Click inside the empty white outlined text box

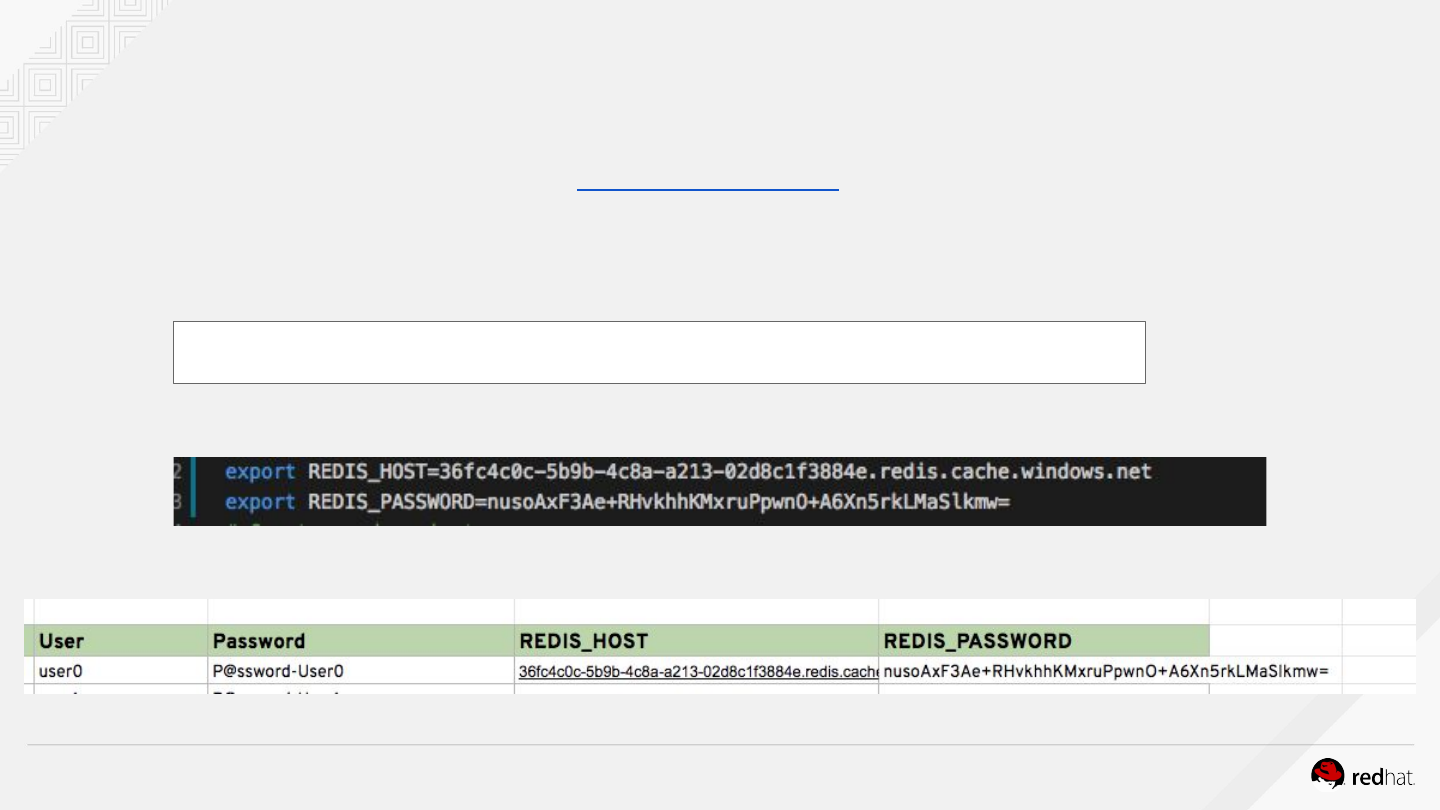click(659, 352)
